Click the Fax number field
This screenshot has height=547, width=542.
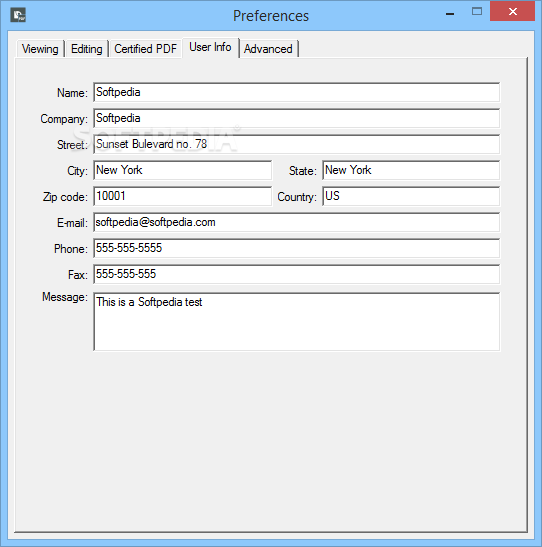[296, 274]
